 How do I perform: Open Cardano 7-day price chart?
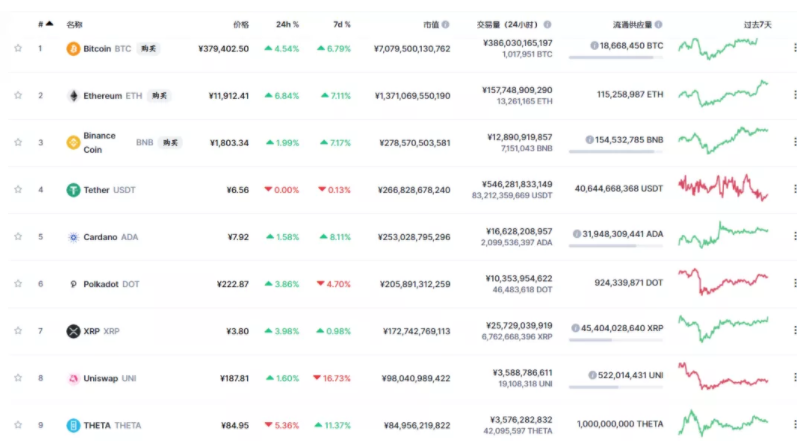tap(723, 235)
